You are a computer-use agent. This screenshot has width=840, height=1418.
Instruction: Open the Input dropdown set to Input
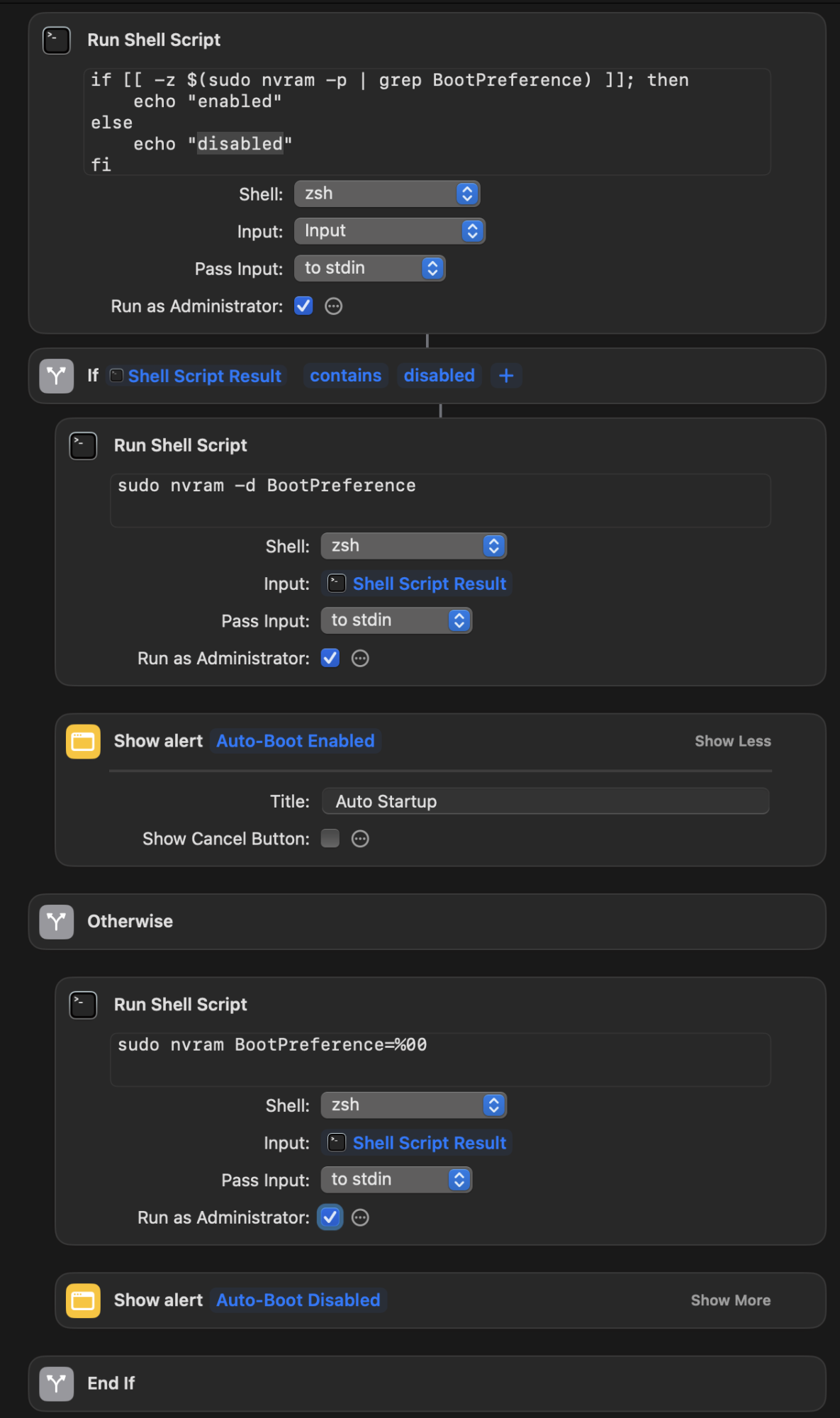click(390, 231)
